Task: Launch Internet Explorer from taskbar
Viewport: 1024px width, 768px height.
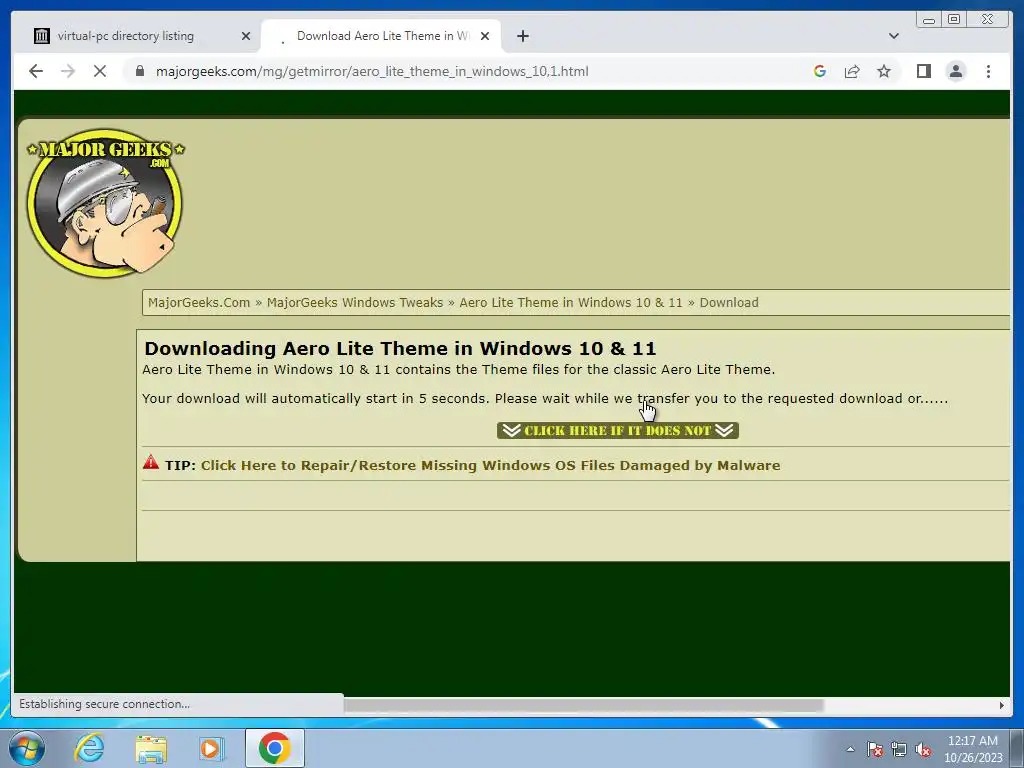Action: (89, 748)
